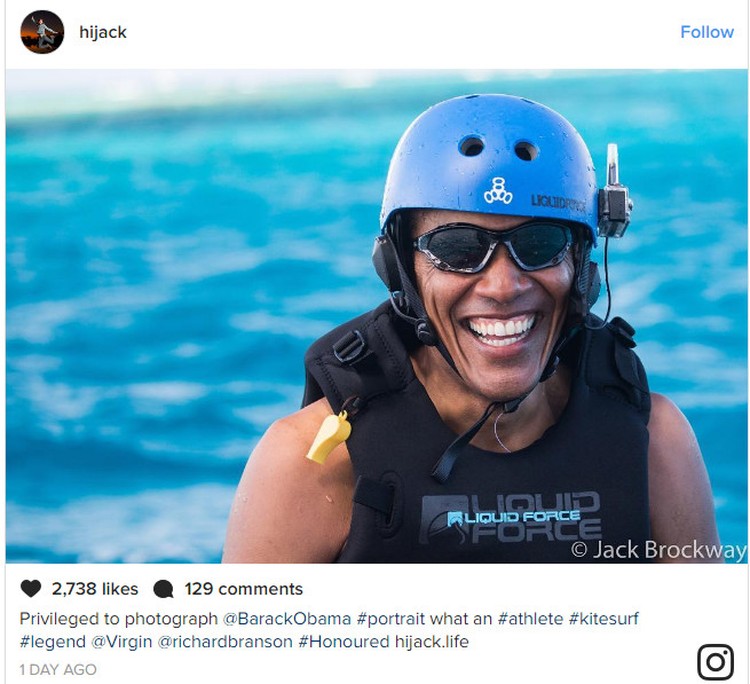The width and height of the screenshot is (750, 684).
Task: View the 129 comments
Action: click(243, 589)
